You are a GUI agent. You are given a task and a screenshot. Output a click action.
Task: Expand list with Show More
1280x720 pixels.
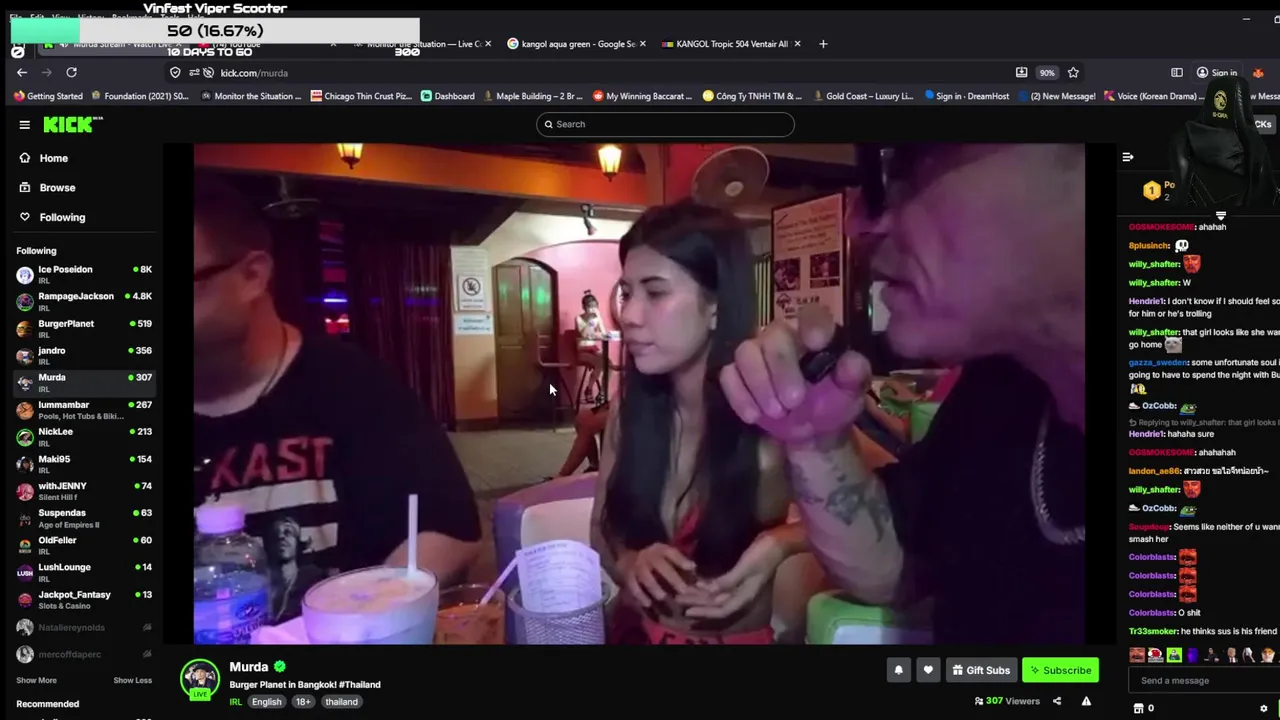36,680
